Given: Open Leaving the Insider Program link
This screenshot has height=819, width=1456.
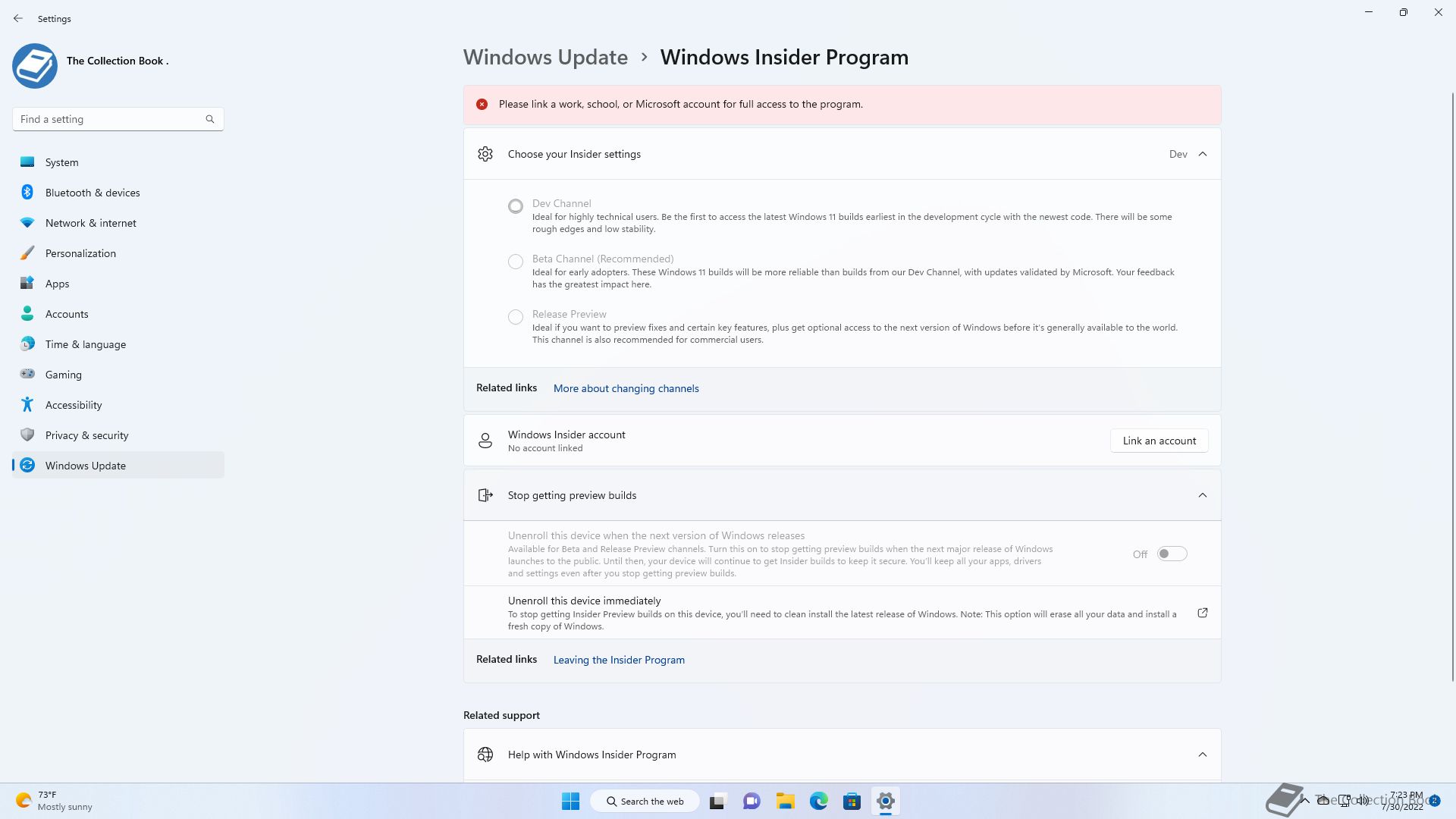Looking at the screenshot, I should [619, 660].
